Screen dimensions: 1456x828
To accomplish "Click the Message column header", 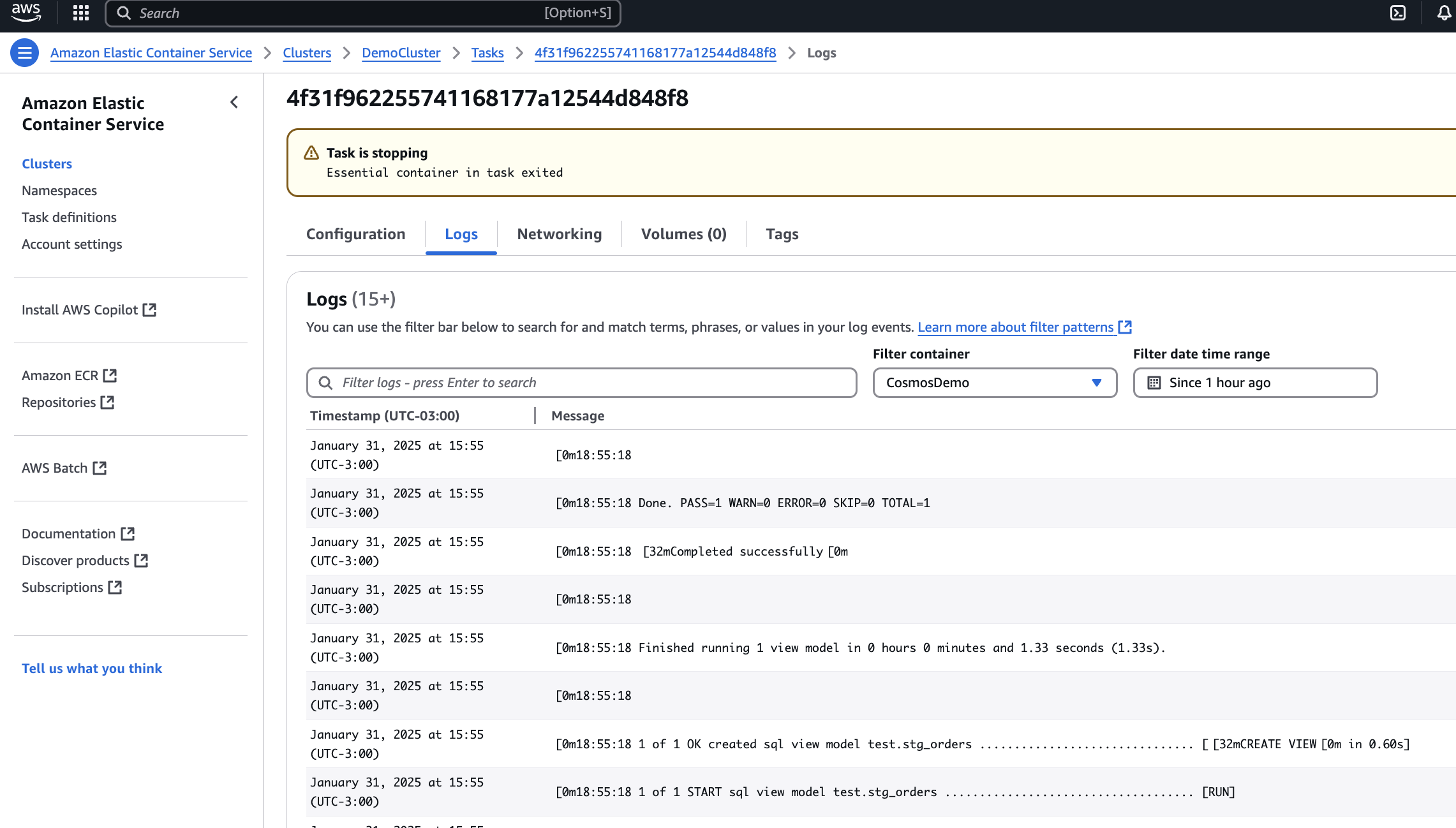I will (578, 416).
